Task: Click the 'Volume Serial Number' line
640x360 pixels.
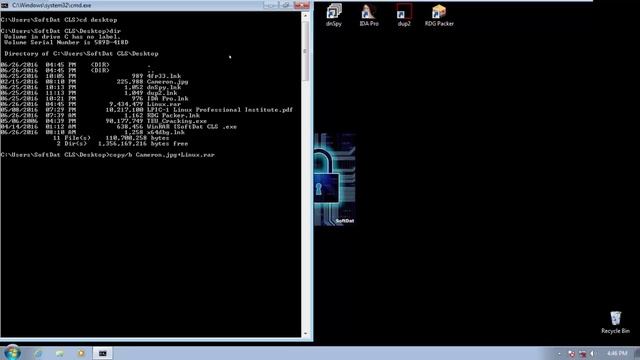Action: coord(66,42)
